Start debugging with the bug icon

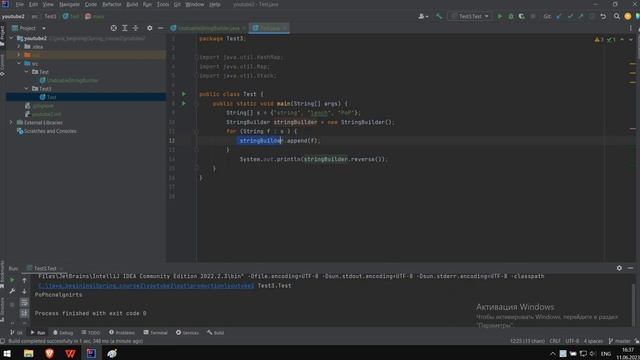click(511, 16)
